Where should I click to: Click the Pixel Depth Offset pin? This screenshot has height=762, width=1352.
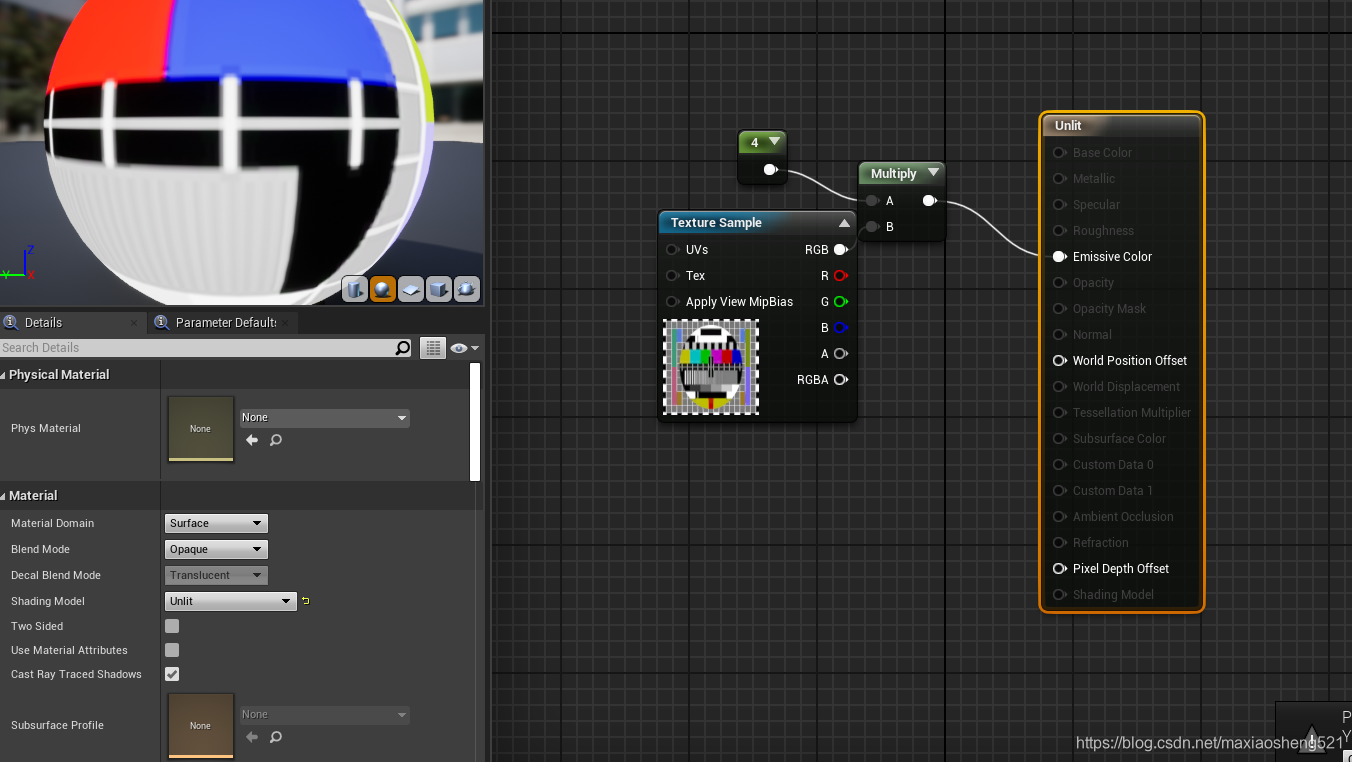click(1059, 569)
